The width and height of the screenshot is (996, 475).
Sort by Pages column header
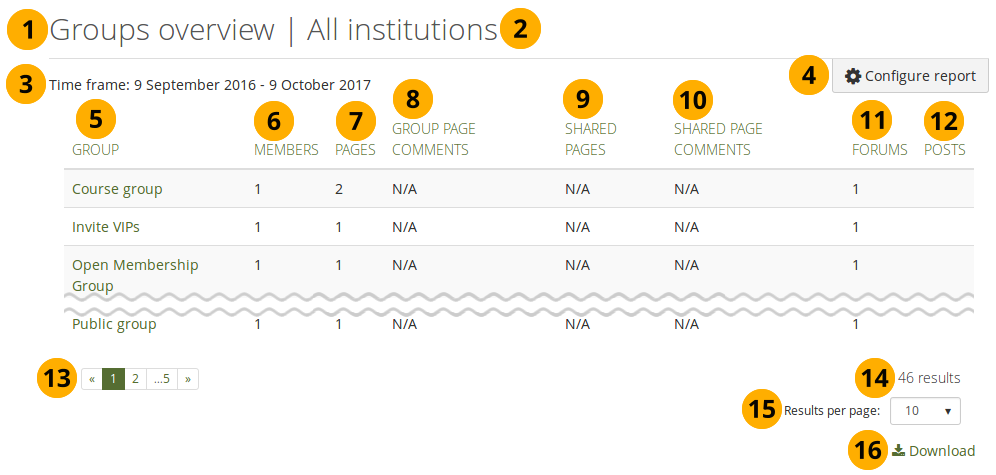[355, 150]
